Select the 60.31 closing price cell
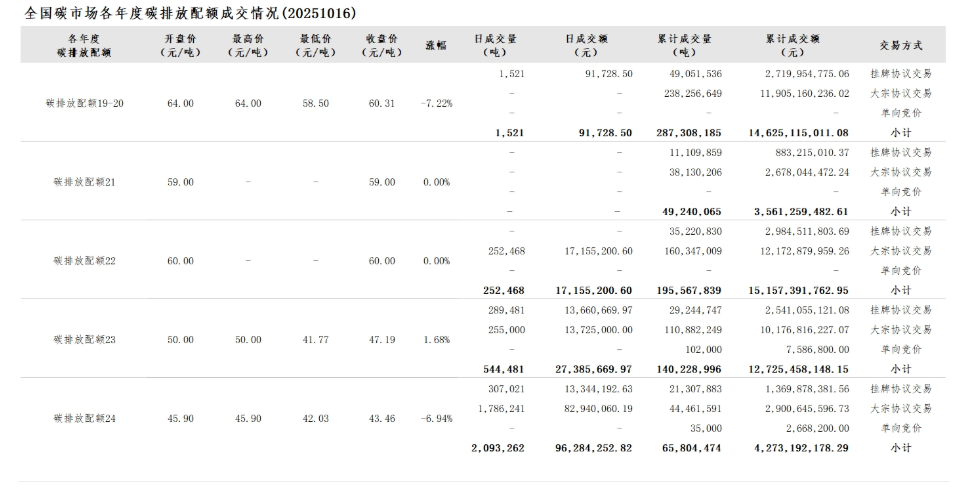 [382, 103]
